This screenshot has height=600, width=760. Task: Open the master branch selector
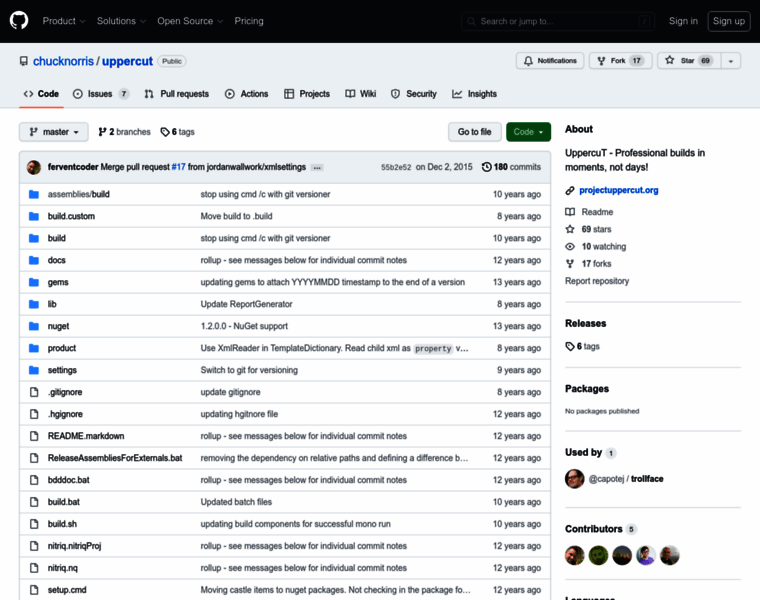coord(54,132)
